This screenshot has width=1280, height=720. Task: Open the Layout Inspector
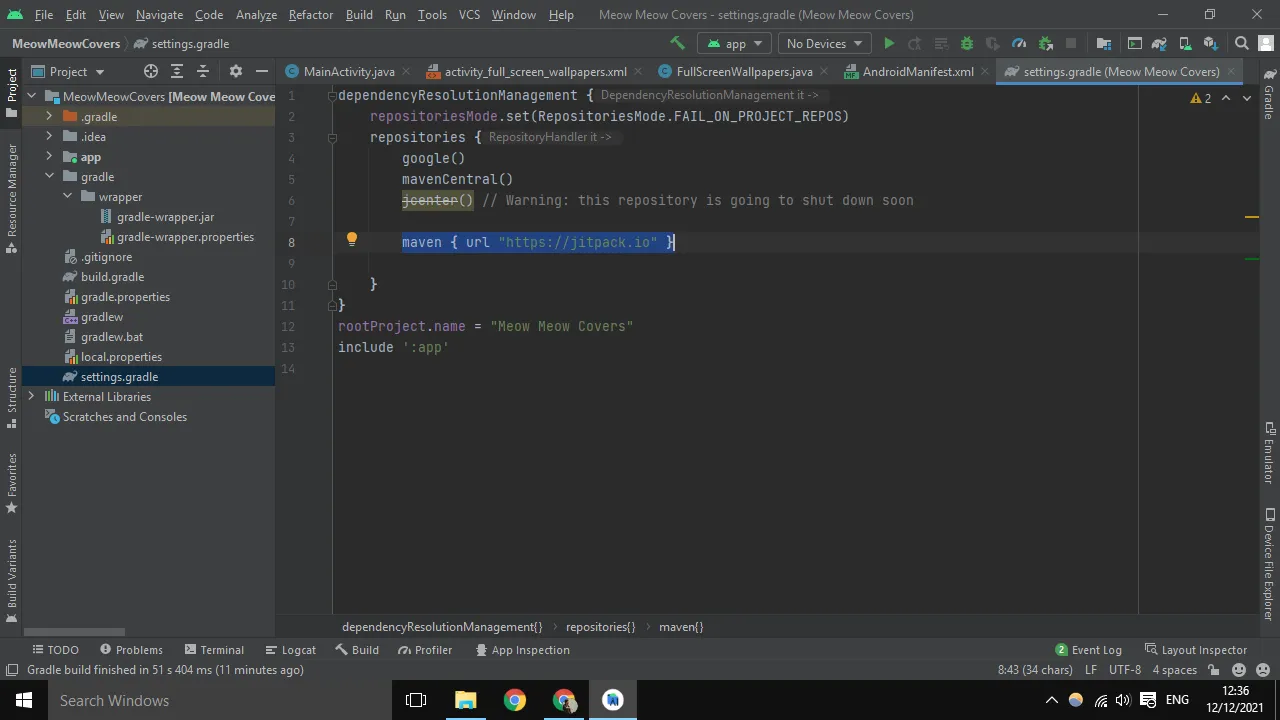pos(1195,650)
